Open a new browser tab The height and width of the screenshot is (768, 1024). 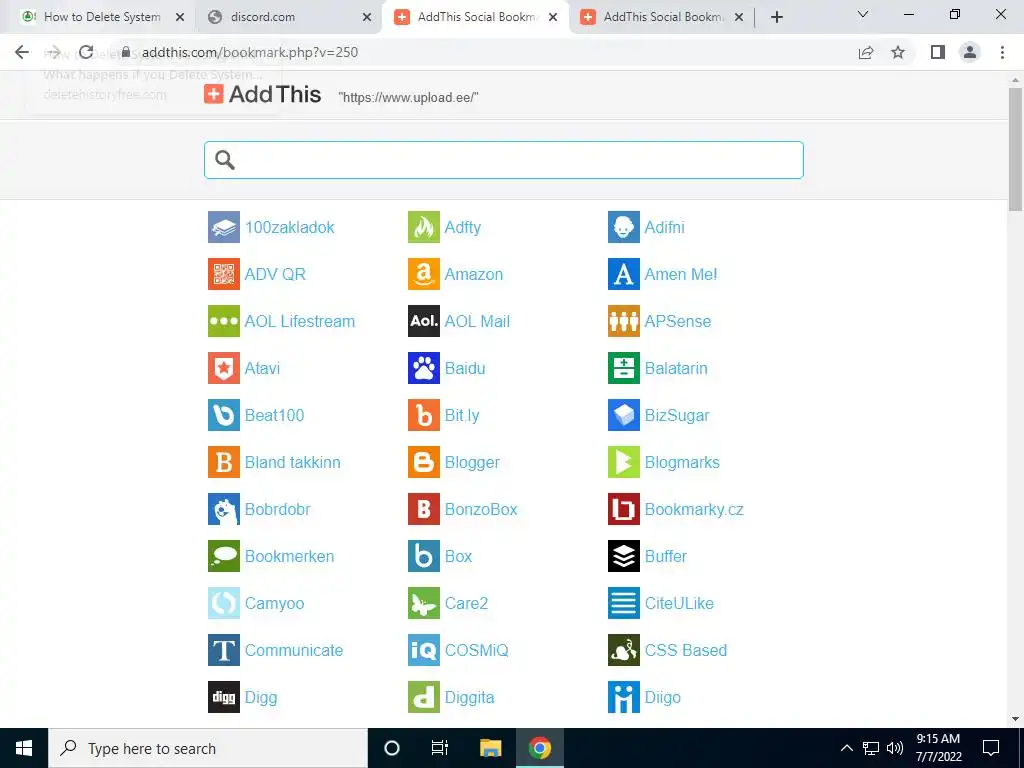click(x=776, y=17)
